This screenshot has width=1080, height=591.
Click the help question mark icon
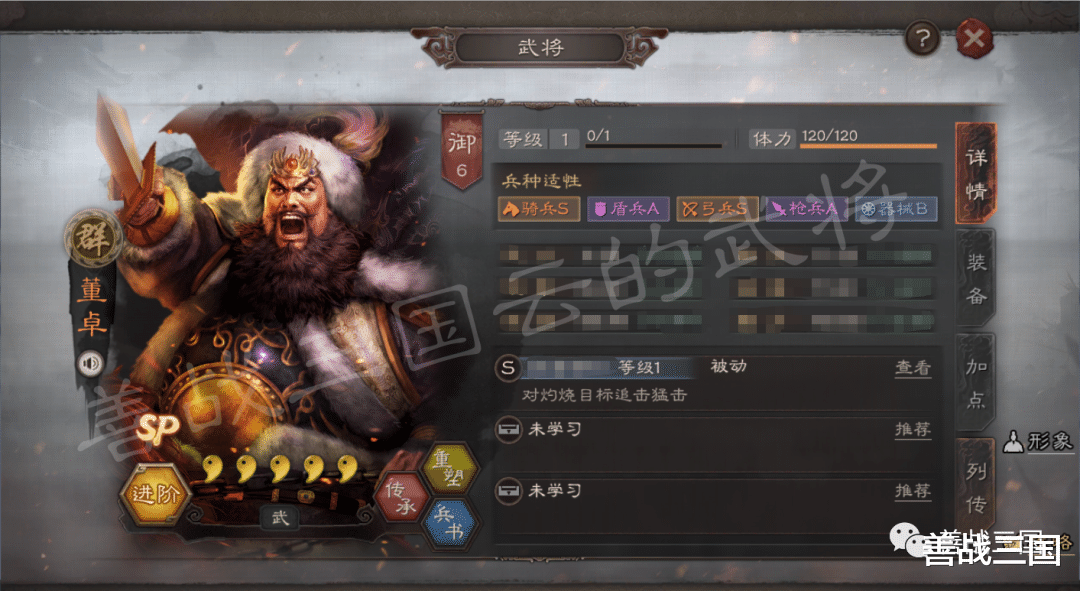tap(923, 37)
